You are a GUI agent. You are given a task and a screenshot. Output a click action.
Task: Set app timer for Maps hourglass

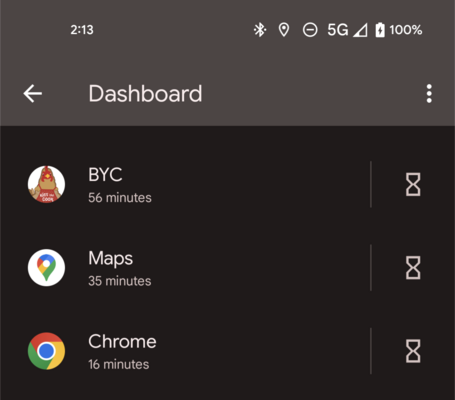pyautogui.click(x=413, y=268)
